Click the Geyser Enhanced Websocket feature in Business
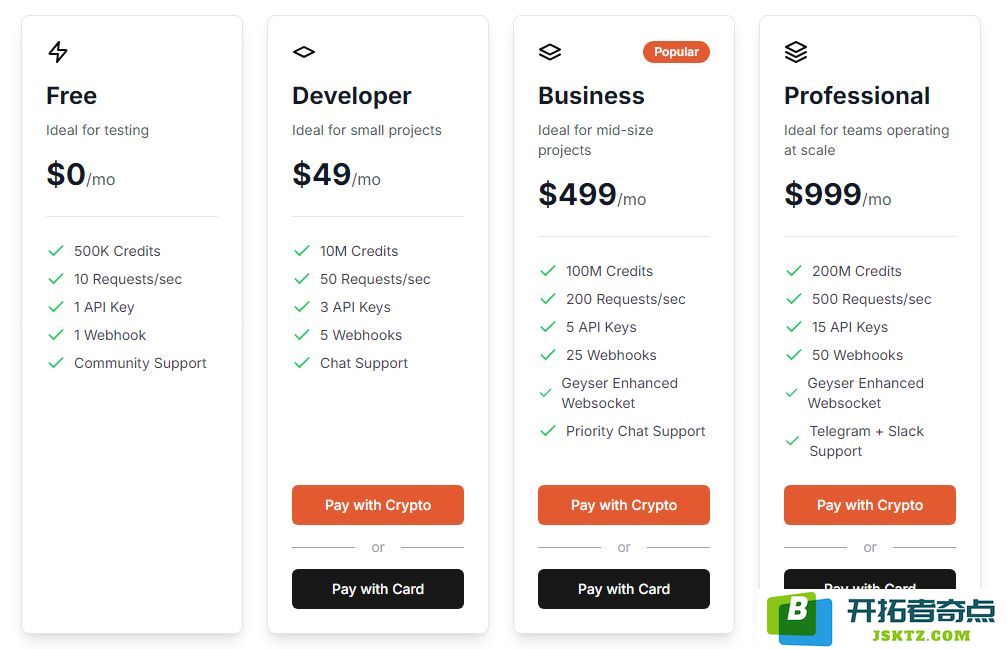The width and height of the screenshot is (1007, 649). pyautogui.click(x=620, y=393)
